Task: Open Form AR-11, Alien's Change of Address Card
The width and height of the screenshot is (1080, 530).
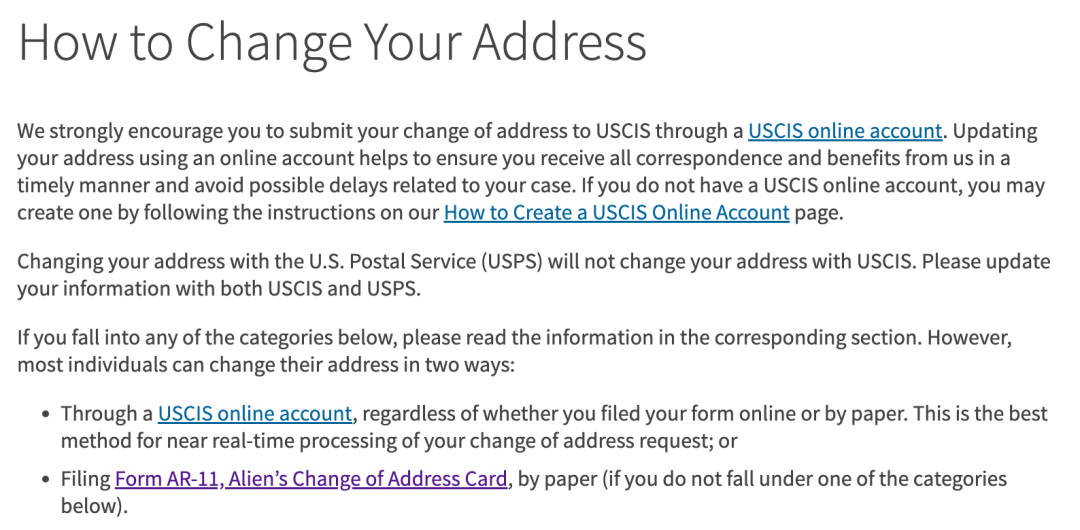Action: (x=311, y=479)
